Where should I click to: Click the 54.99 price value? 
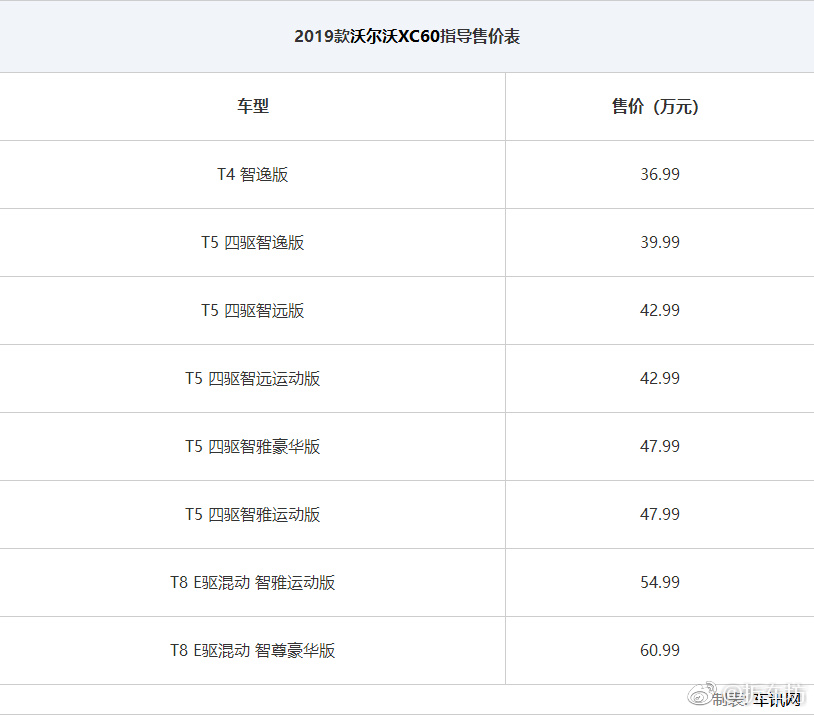click(660, 583)
